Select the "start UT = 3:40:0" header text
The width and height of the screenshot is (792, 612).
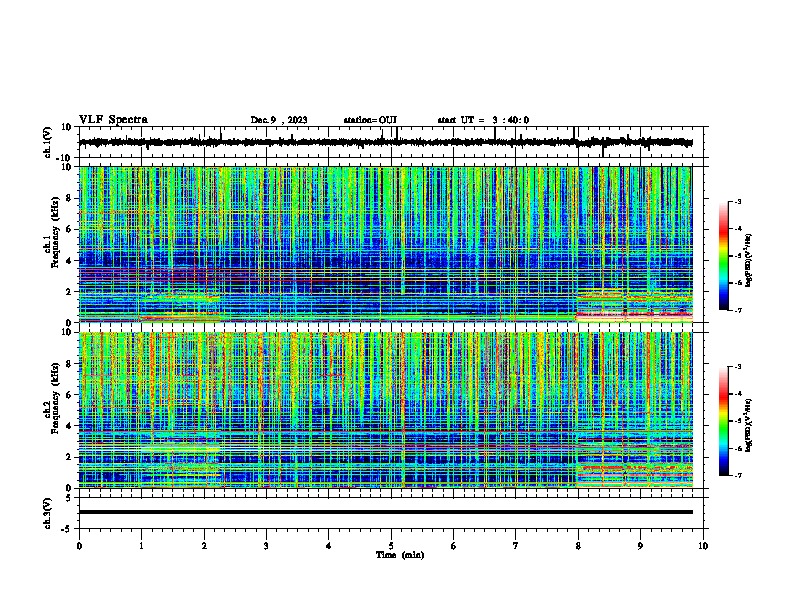[x=483, y=120]
